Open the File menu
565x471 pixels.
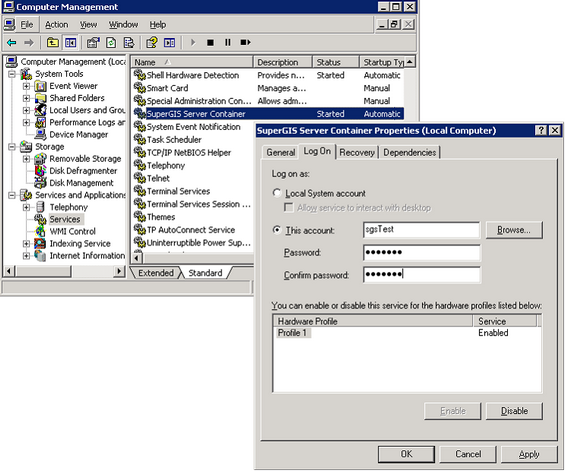pyautogui.click(x=27, y=25)
